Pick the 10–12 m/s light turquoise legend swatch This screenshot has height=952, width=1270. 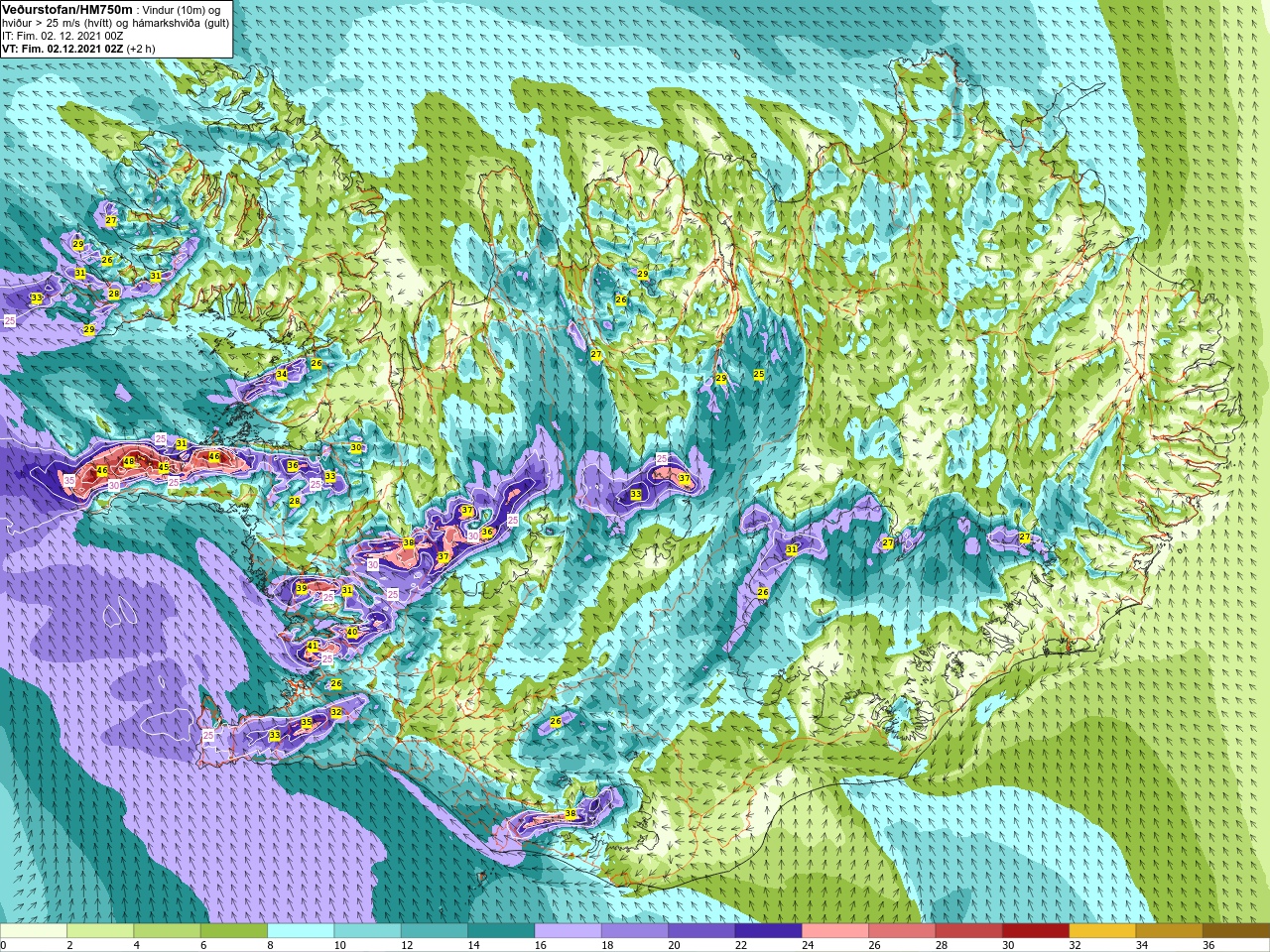coord(367,931)
